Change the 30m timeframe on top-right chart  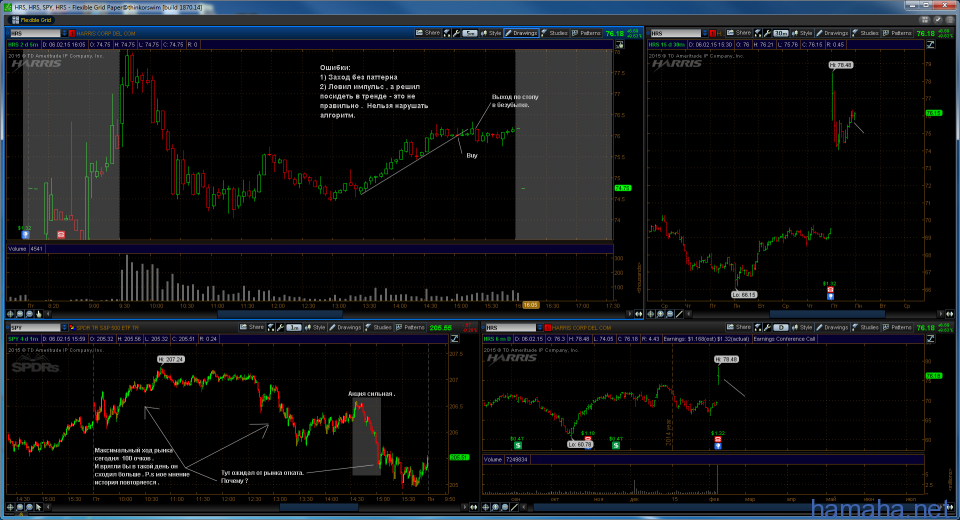(781, 33)
